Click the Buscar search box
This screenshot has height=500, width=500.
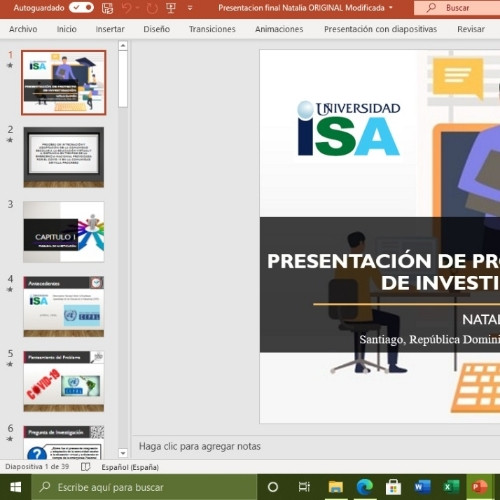pyautogui.click(x=457, y=8)
